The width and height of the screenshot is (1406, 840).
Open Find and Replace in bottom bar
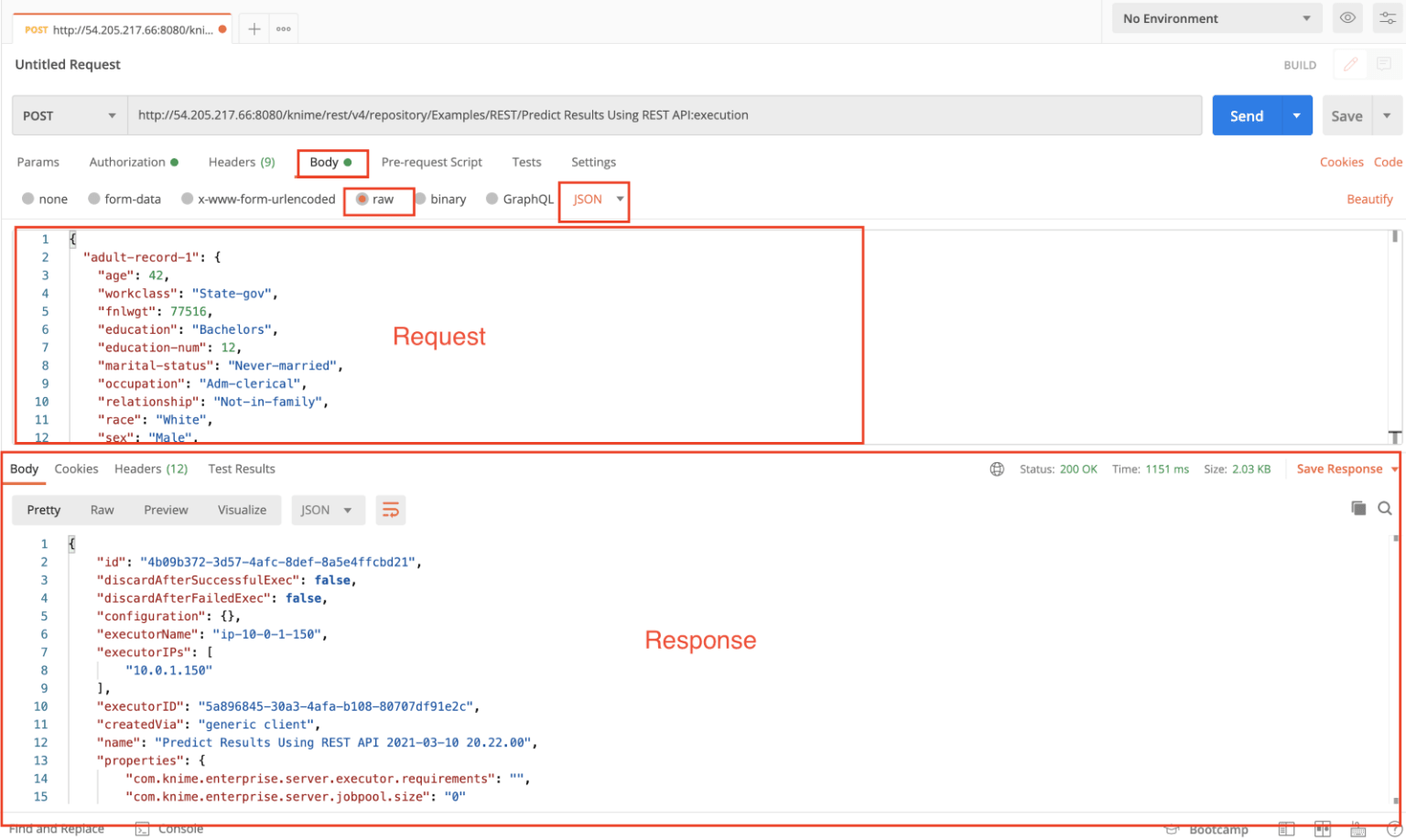pyautogui.click(x=57, y=829)
